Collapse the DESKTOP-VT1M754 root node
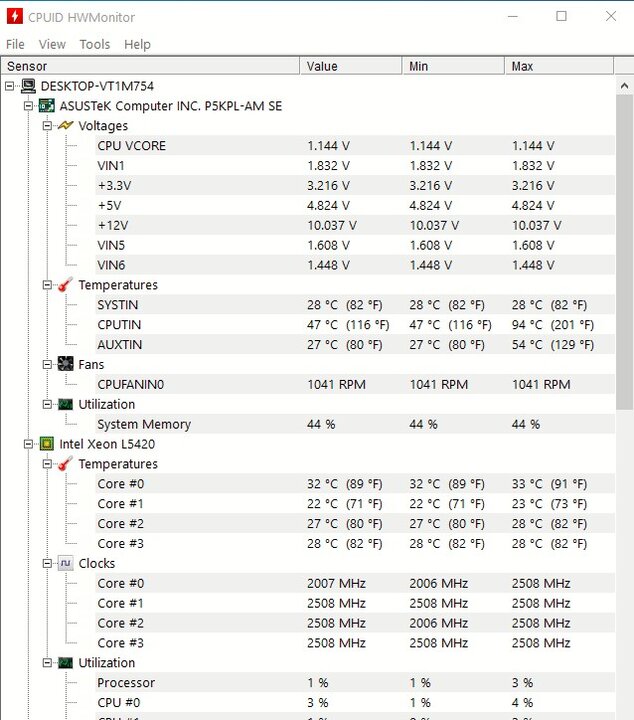The image size is (634, 720). pos(10,86)
